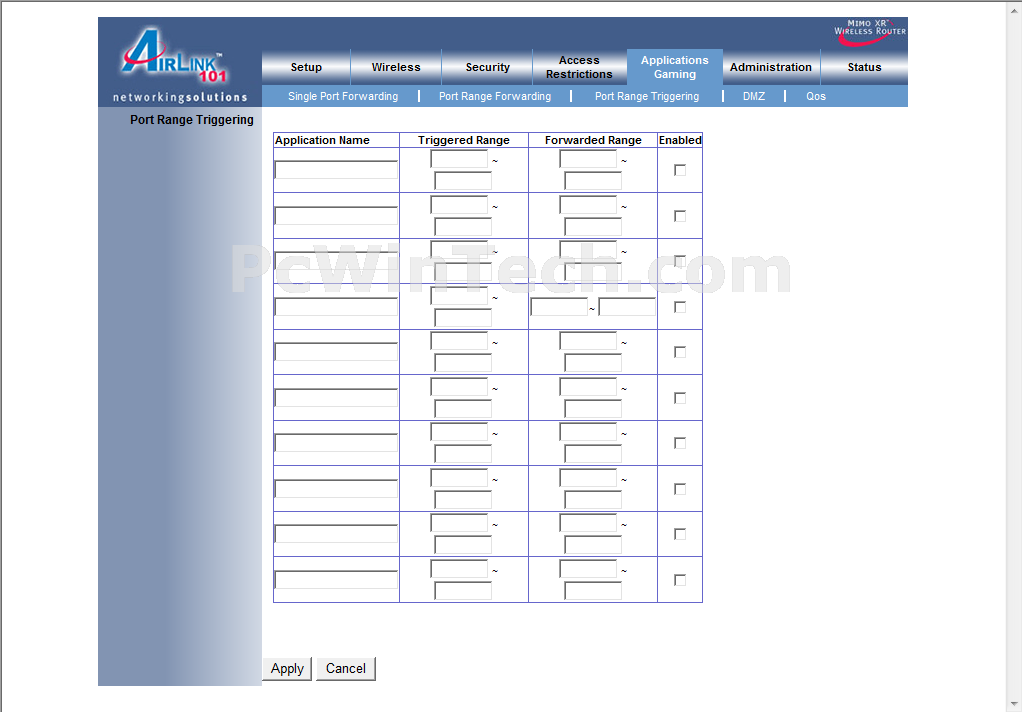
Task: Select the Applications Gaming tab
Action: coord(675,67)
